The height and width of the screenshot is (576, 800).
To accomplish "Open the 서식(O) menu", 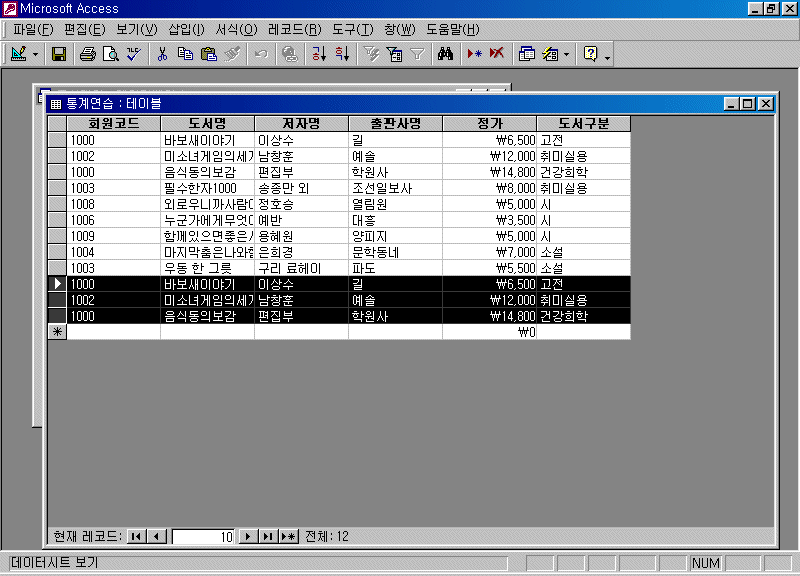I will 236,30.
